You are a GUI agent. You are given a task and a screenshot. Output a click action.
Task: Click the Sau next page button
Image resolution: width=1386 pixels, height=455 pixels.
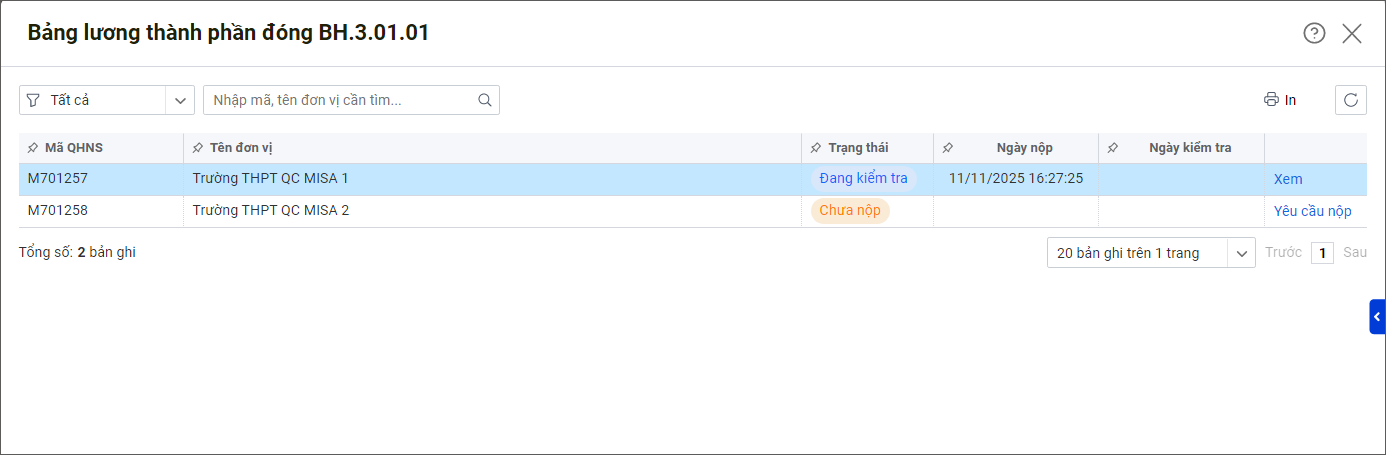(1355, 253)
